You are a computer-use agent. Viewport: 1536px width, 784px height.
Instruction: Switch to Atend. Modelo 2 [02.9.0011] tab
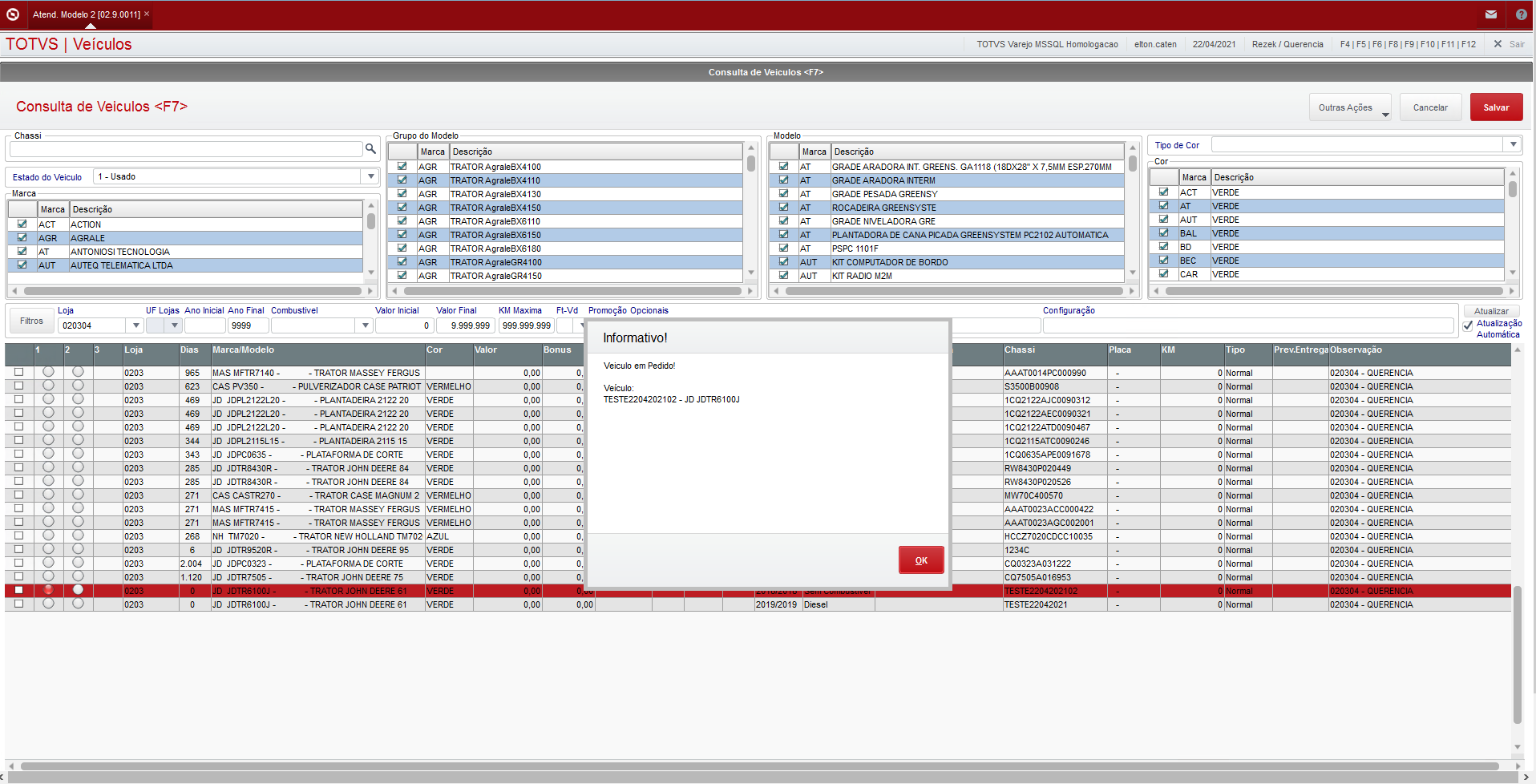(87, 14)
